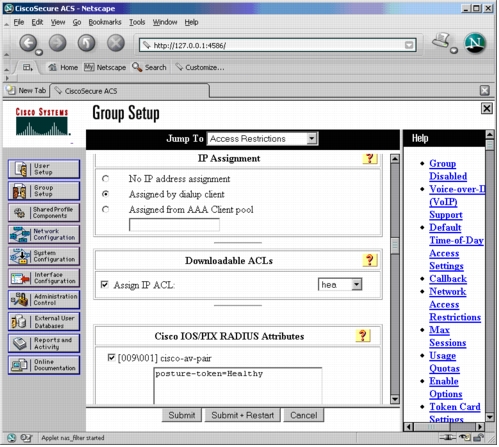The height and width of the screenshot is (447, 499).
Task: Click the Netscape N logo icon
Action: point(475,43)
